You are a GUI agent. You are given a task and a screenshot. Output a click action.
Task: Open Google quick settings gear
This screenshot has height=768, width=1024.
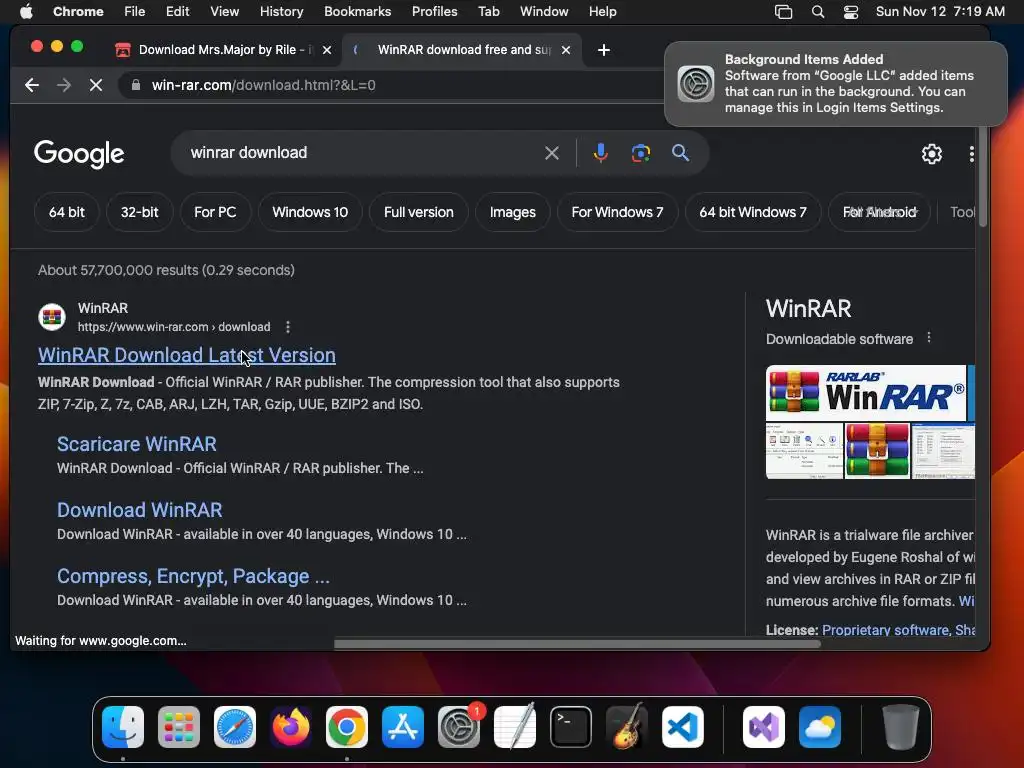931,153
